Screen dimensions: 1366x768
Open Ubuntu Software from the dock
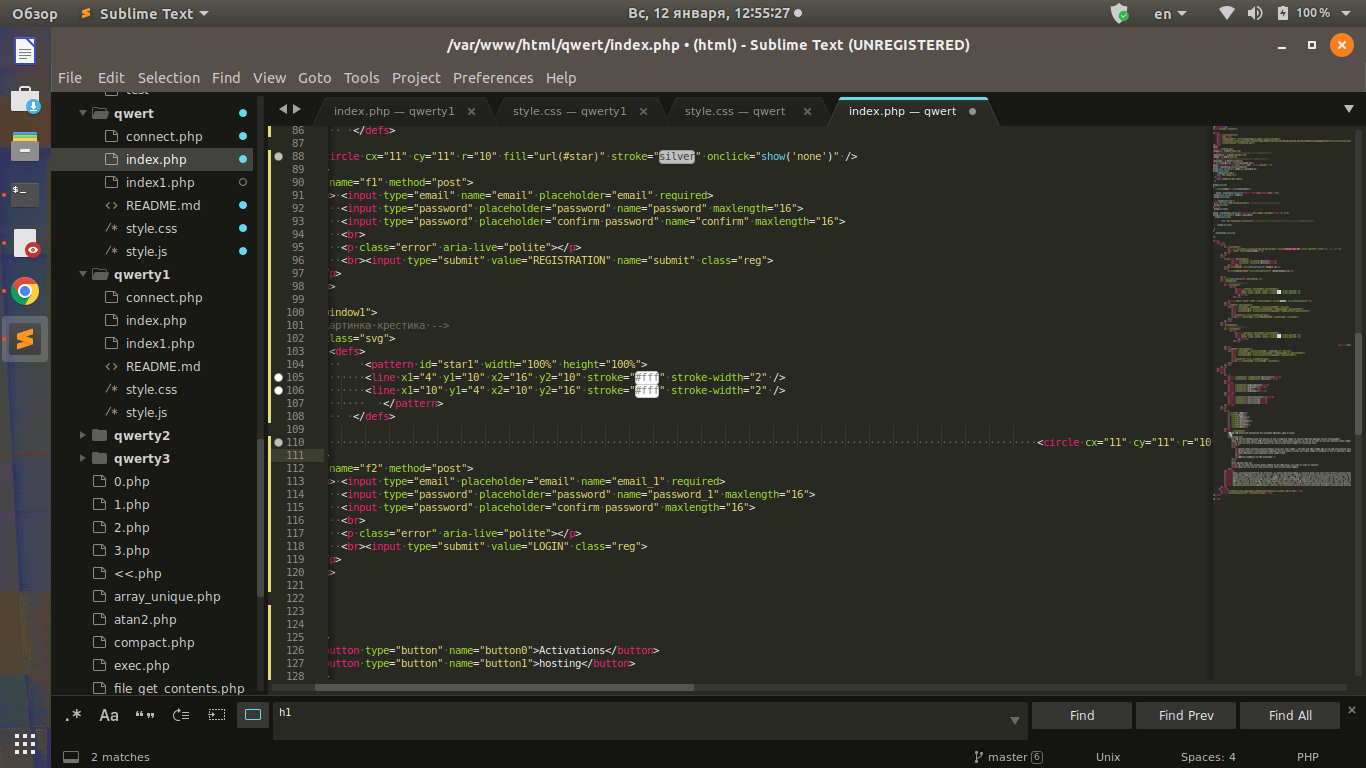pyautogui.click(x=25, y=99)
